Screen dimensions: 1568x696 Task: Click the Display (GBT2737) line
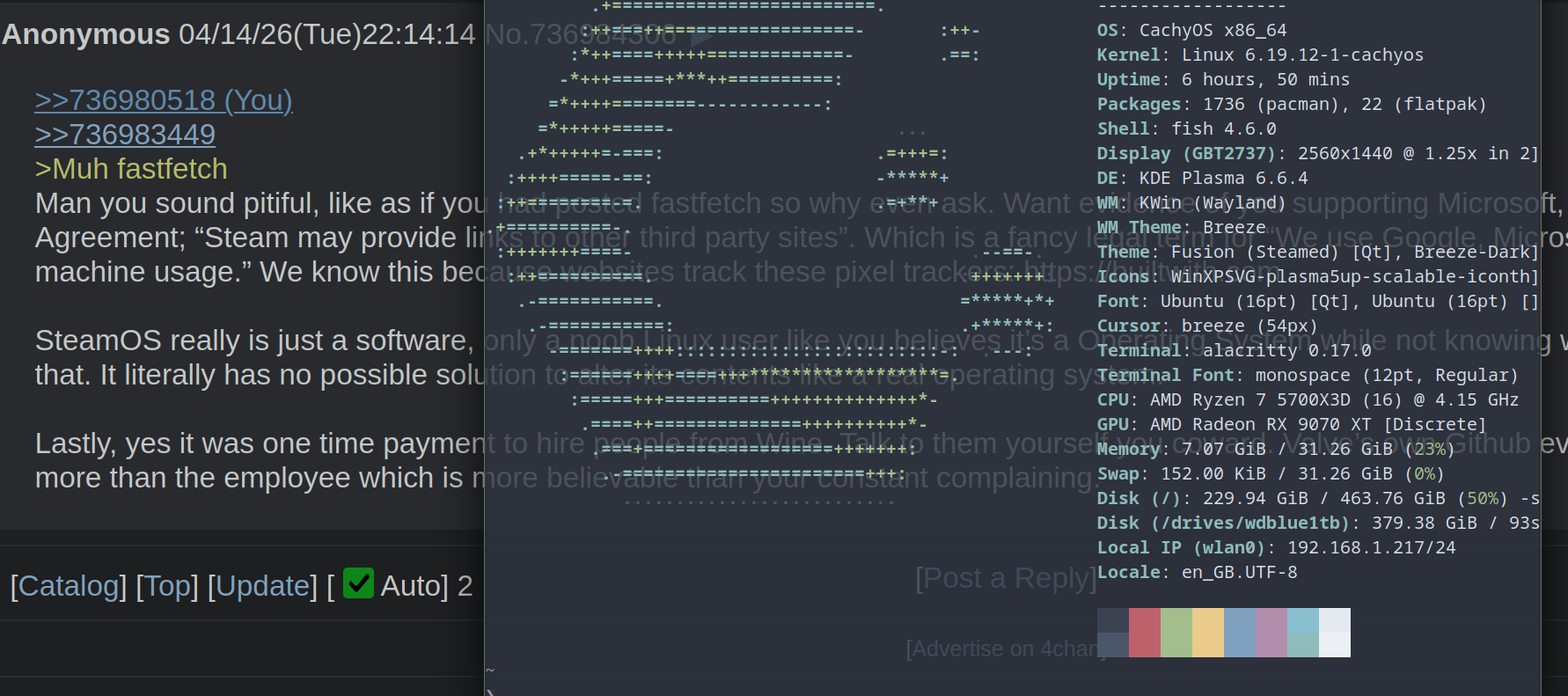[x=1318, y=154]
